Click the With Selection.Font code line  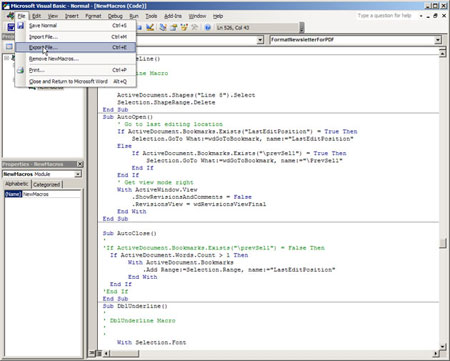(151, 342)
